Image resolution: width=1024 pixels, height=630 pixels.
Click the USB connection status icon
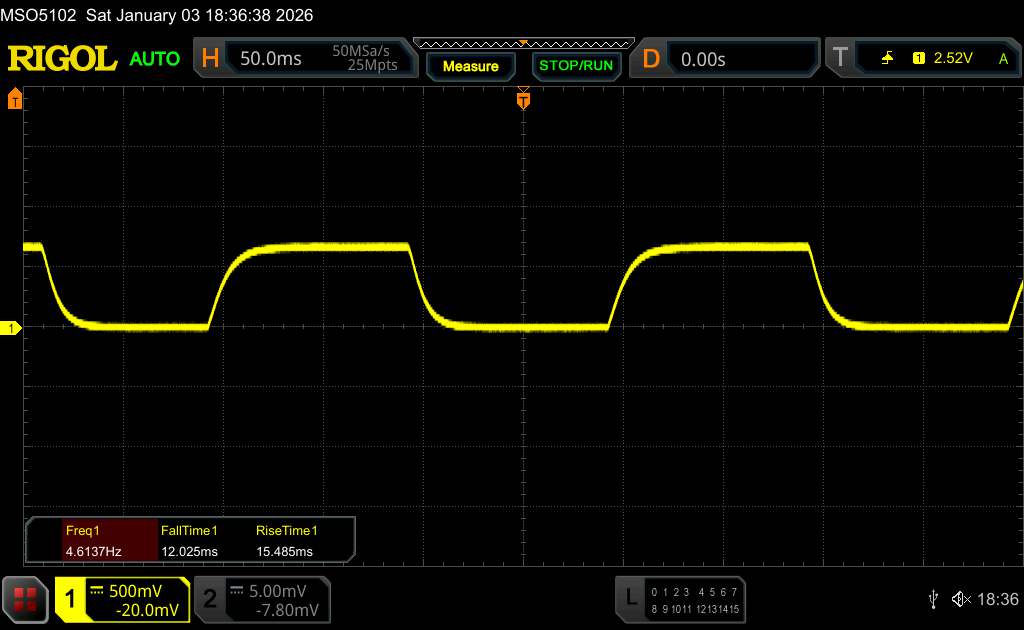tap(933, 598)
